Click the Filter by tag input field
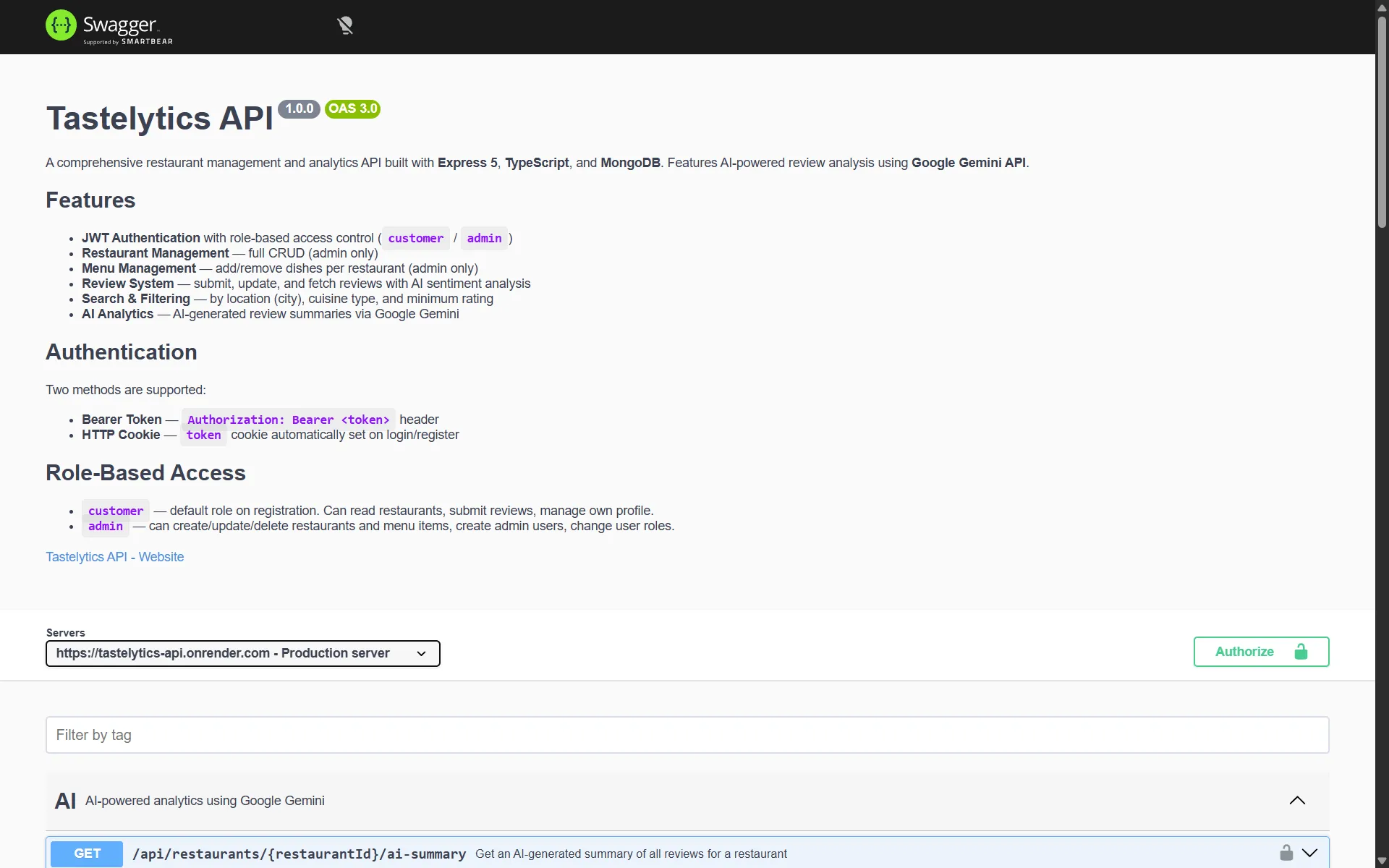Image resolution: width=1389 pixels, height=868 pixels. coord(687,735)
